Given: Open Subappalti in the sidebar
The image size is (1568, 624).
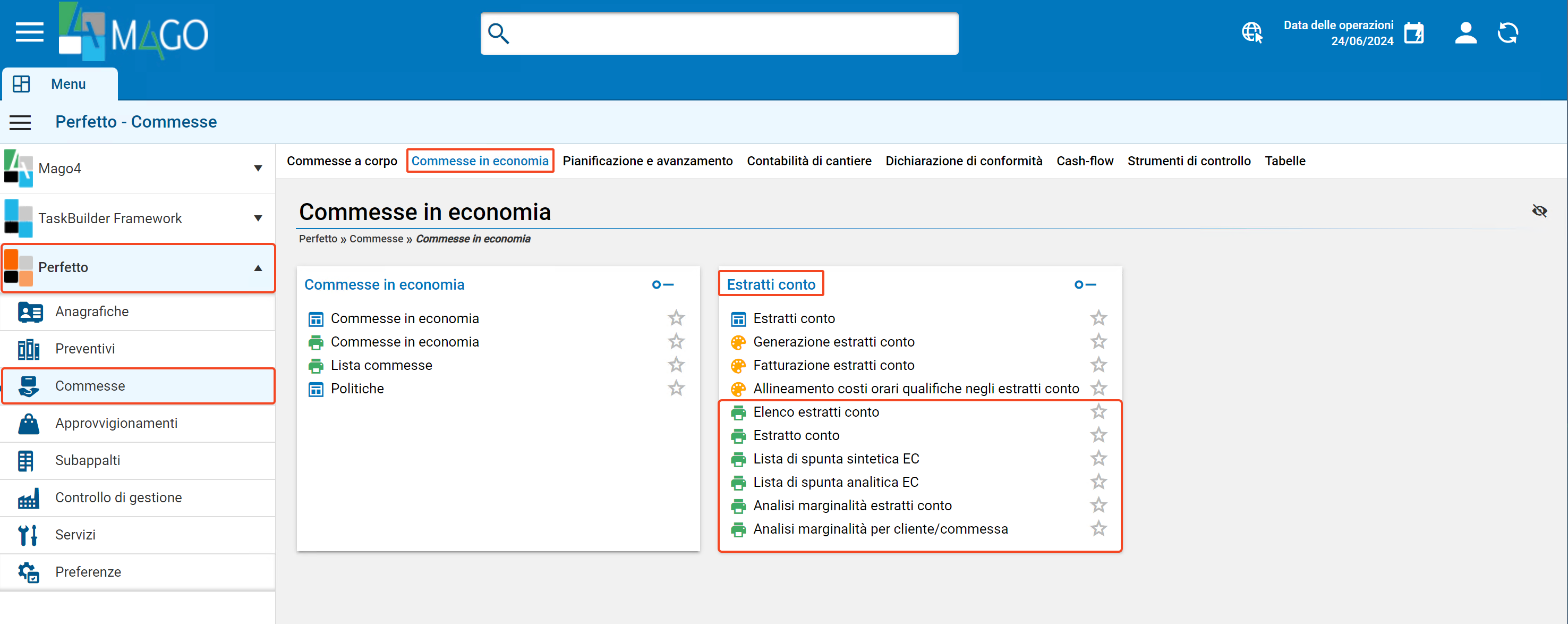Looking at the screenshot, I should click(138, 461).
